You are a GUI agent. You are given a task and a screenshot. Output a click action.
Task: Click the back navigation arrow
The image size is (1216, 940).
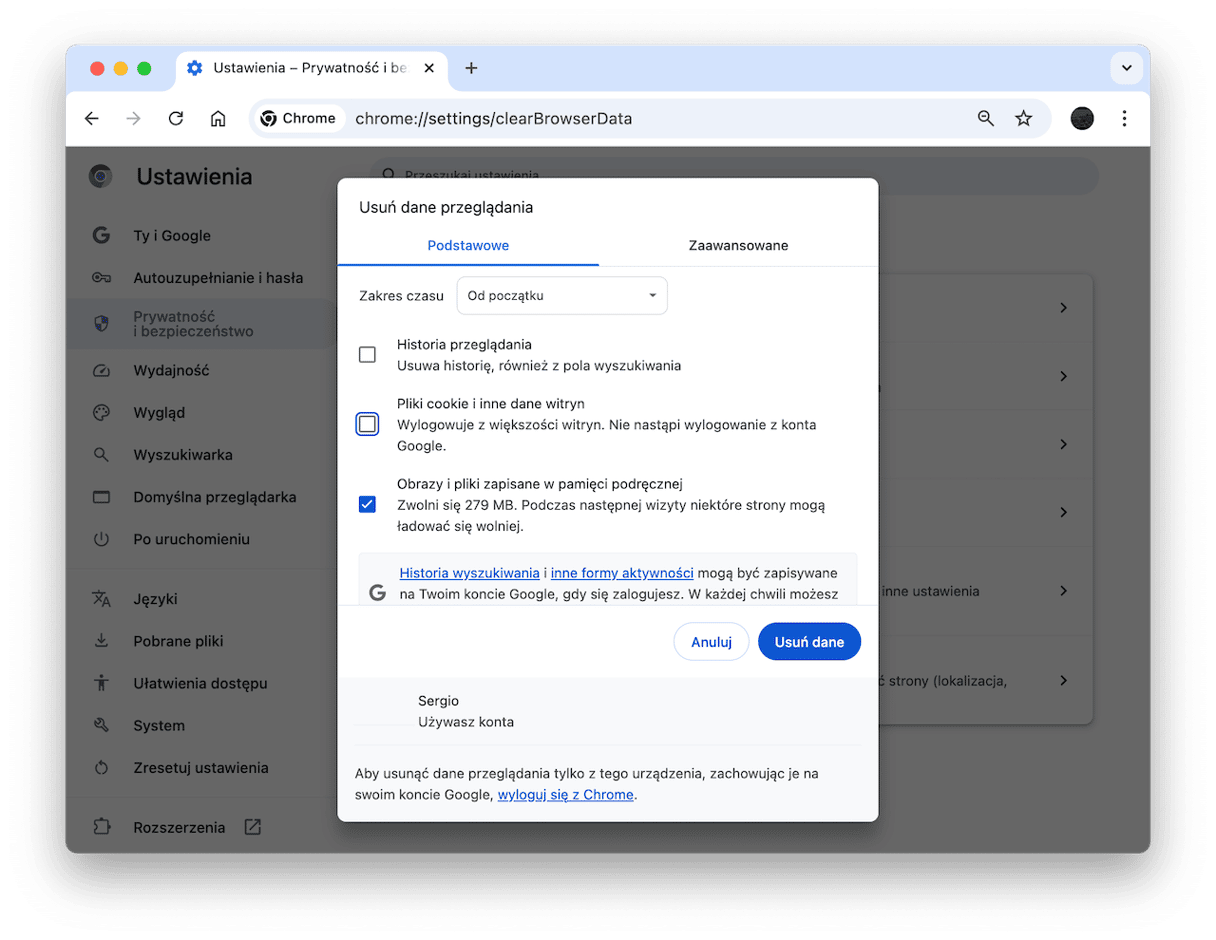[92, 118]
